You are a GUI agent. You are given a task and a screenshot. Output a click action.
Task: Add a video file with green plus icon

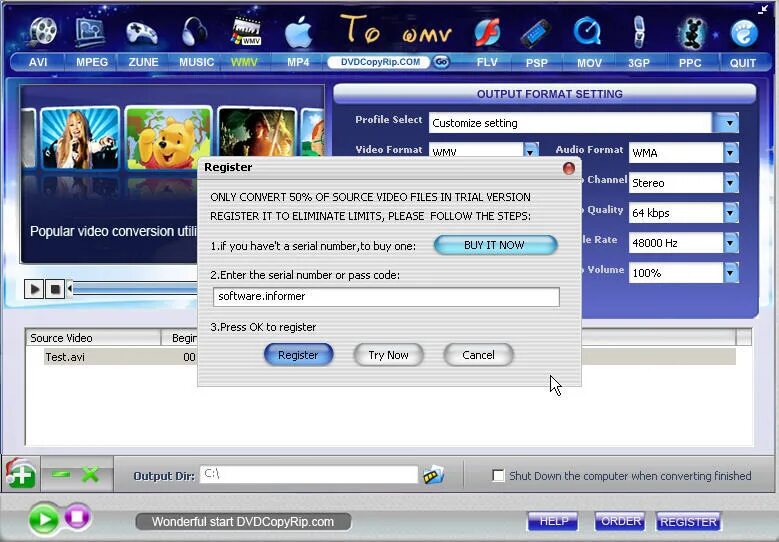tap(21, 474)
